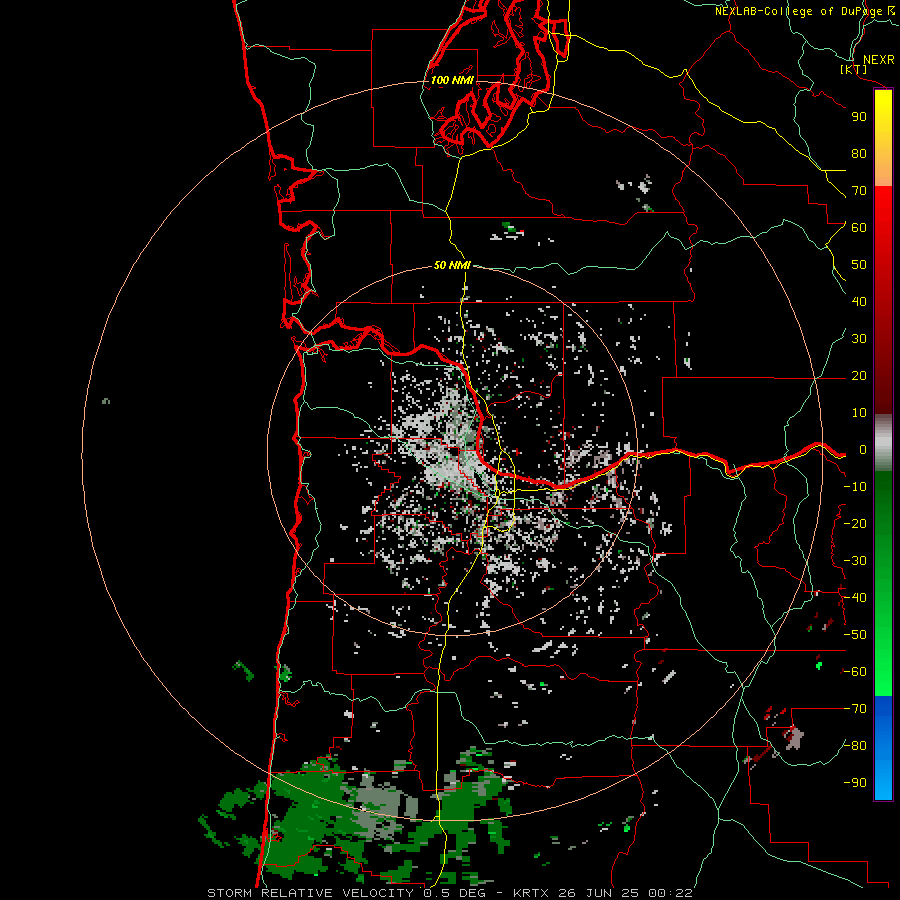
Task: Select the 50 value on the velocity scale
Action: (x=859, y=265)
